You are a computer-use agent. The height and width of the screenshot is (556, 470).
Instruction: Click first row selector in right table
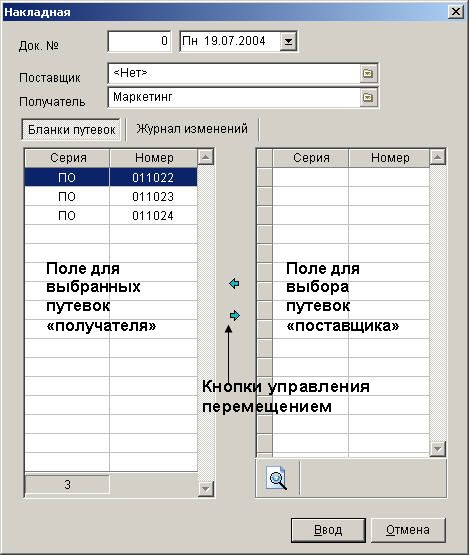click(x=265, y=177)
